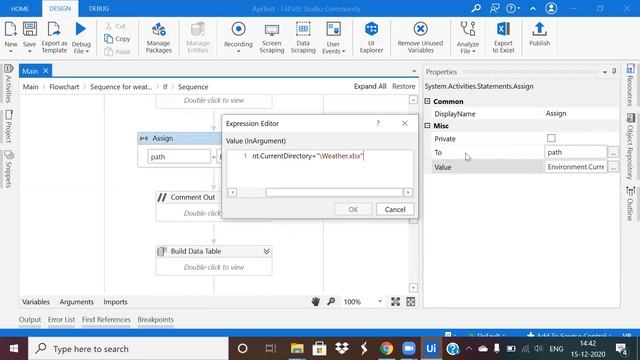Click the path field in Assign
This screenshot has height=360, width=640.
179,157
